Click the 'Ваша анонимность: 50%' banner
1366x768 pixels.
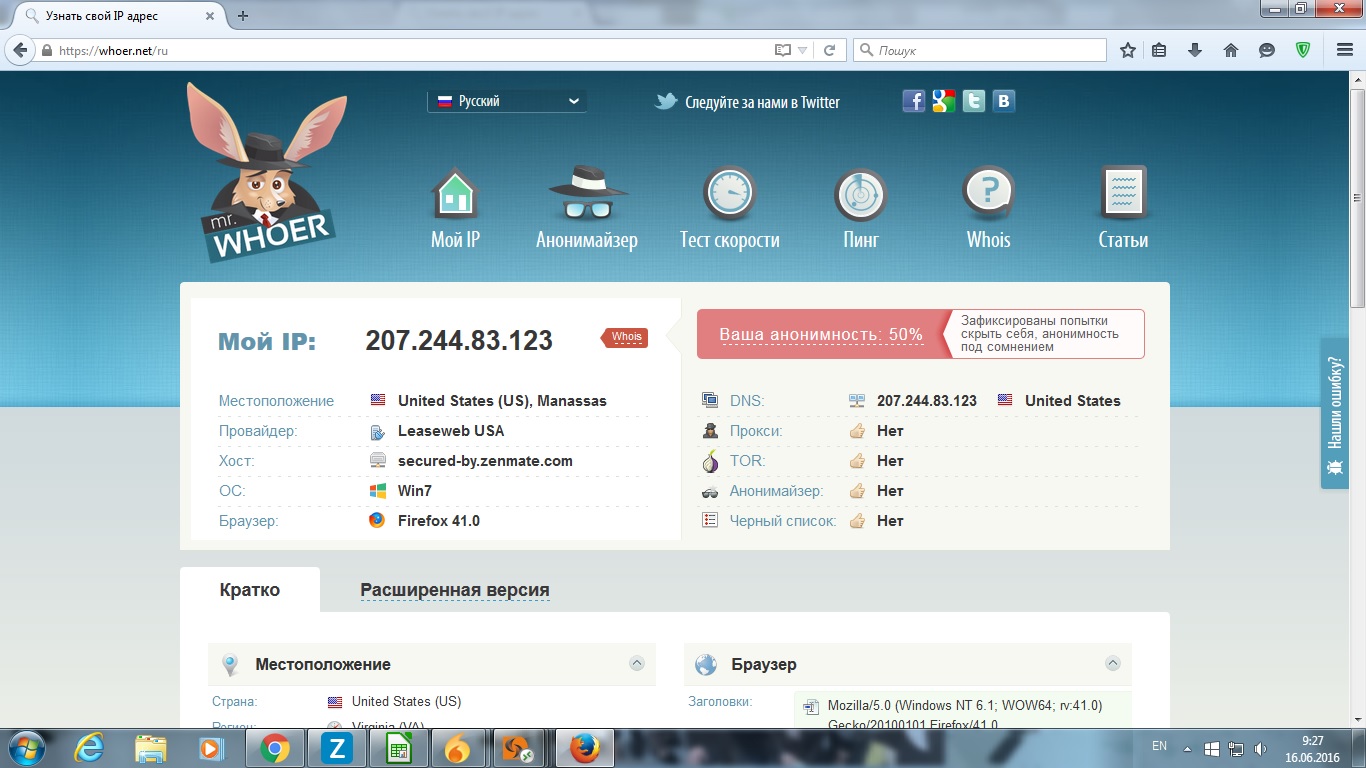click(821, 334)
